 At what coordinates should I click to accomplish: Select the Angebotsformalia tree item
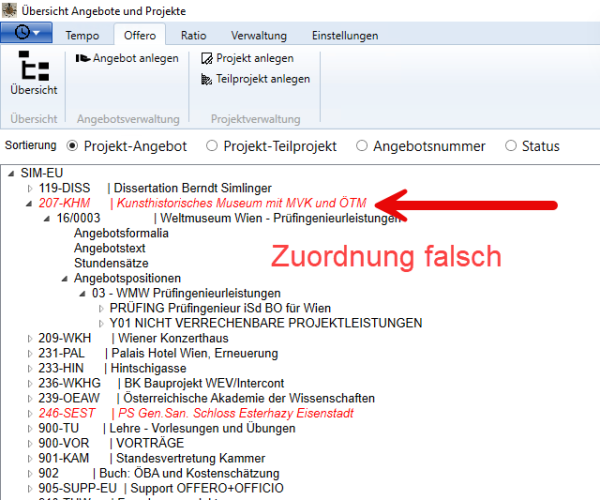pos(121,233)
